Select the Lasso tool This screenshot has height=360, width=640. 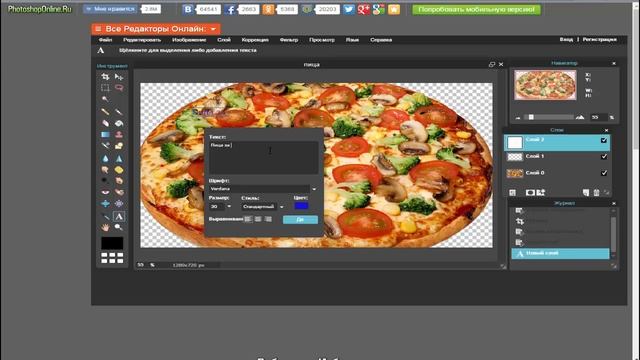tap(119, 88)
